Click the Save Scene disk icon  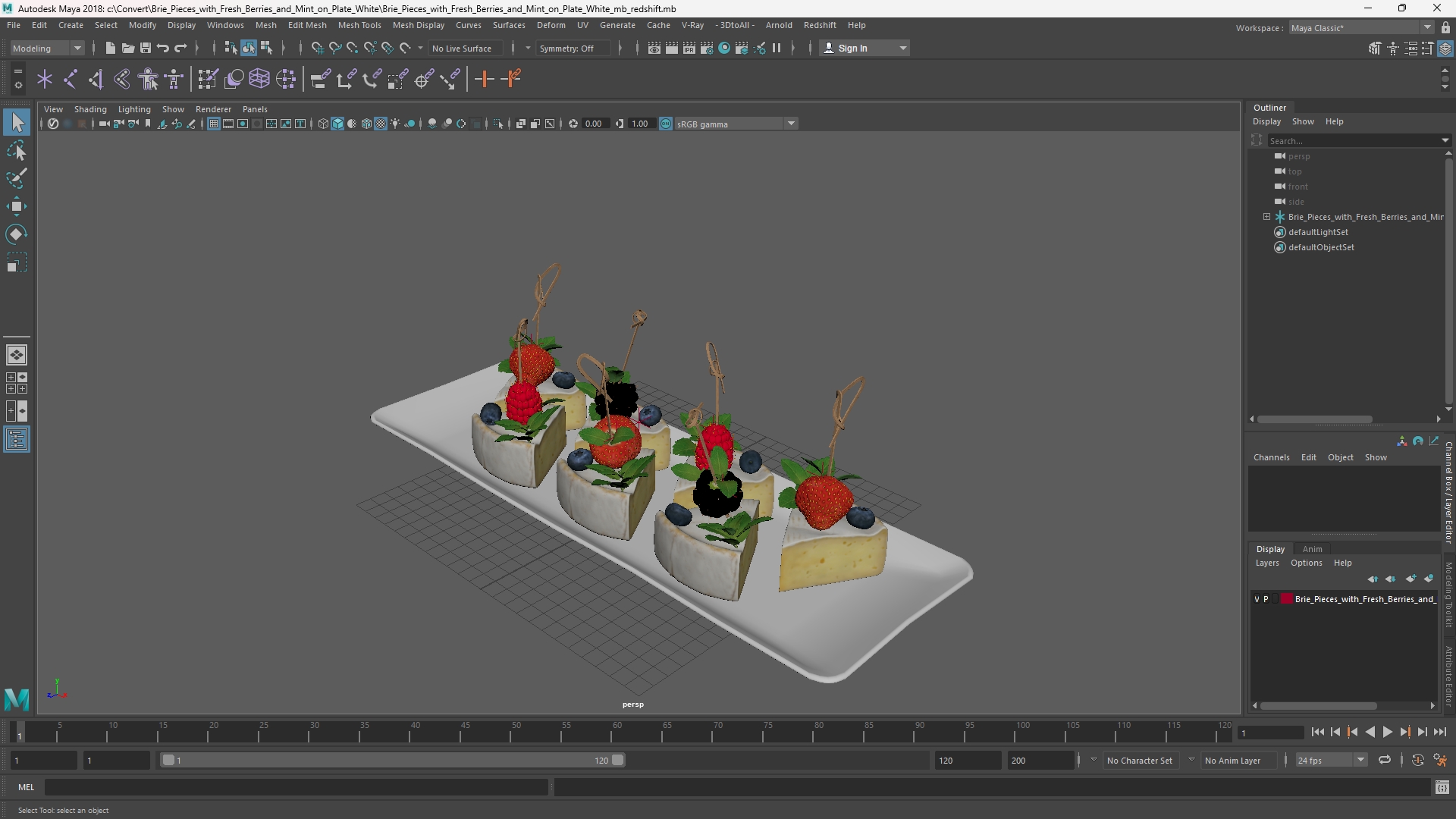tap(145, 48)
